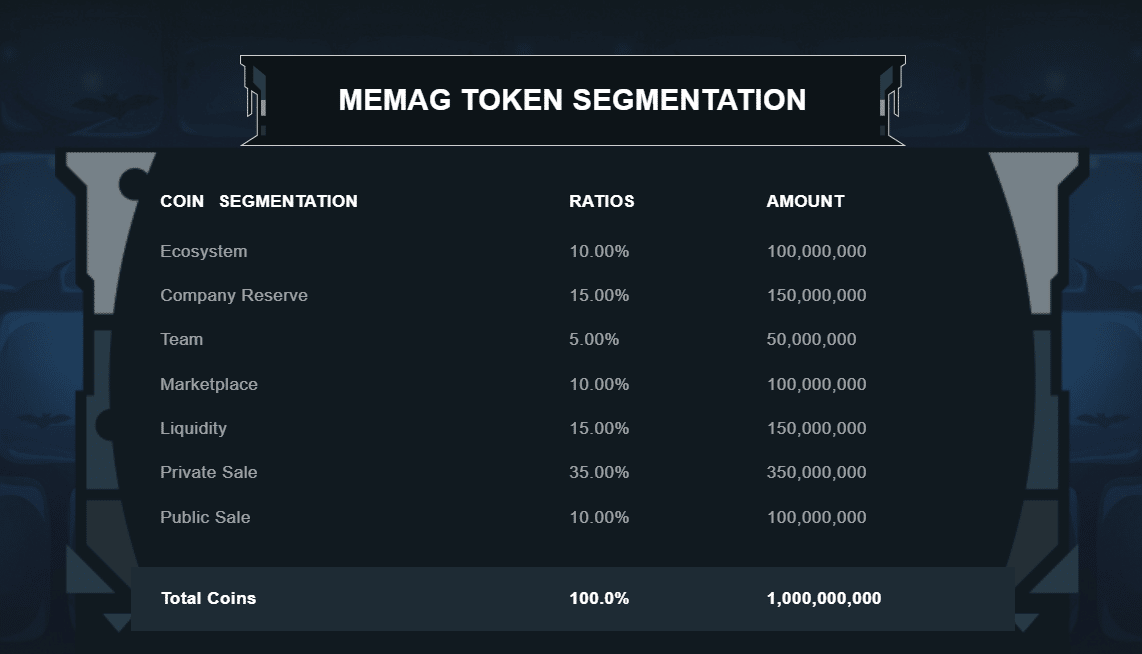Click the Team row label
Viewport: 1142px width, 654px height.
pos(181,339)
